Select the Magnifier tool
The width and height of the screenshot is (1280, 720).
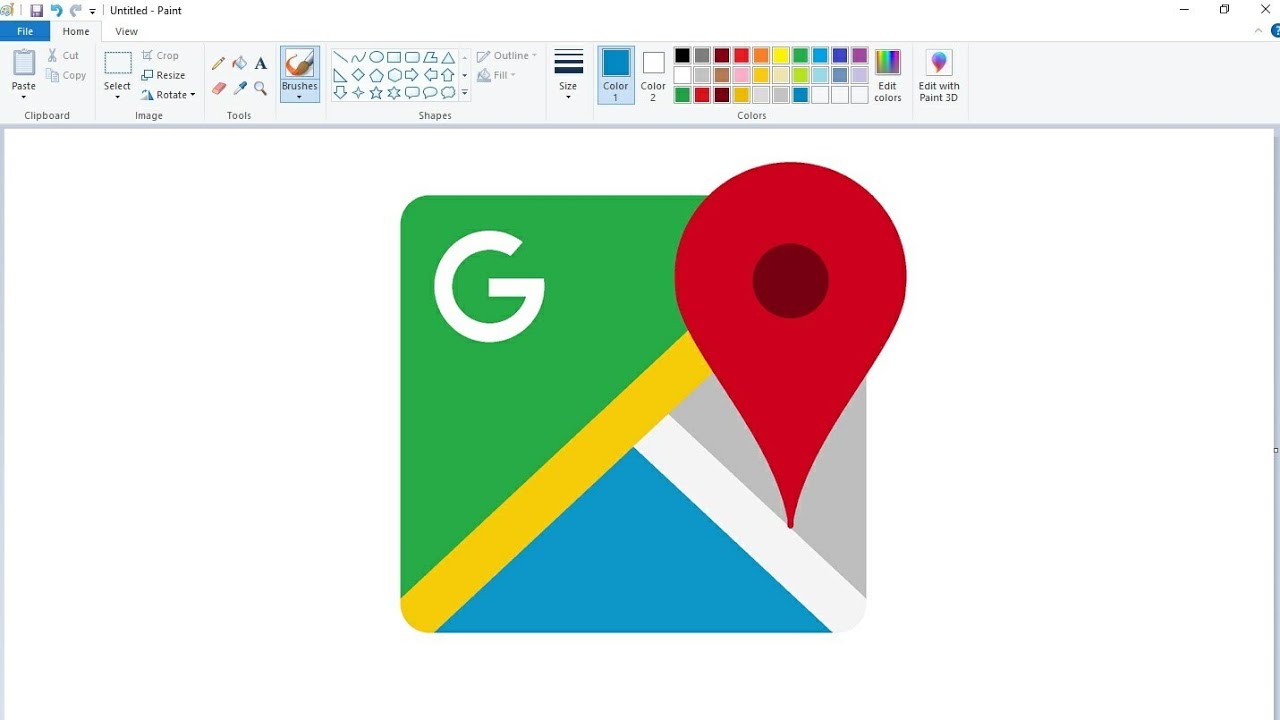coord(261,88)
